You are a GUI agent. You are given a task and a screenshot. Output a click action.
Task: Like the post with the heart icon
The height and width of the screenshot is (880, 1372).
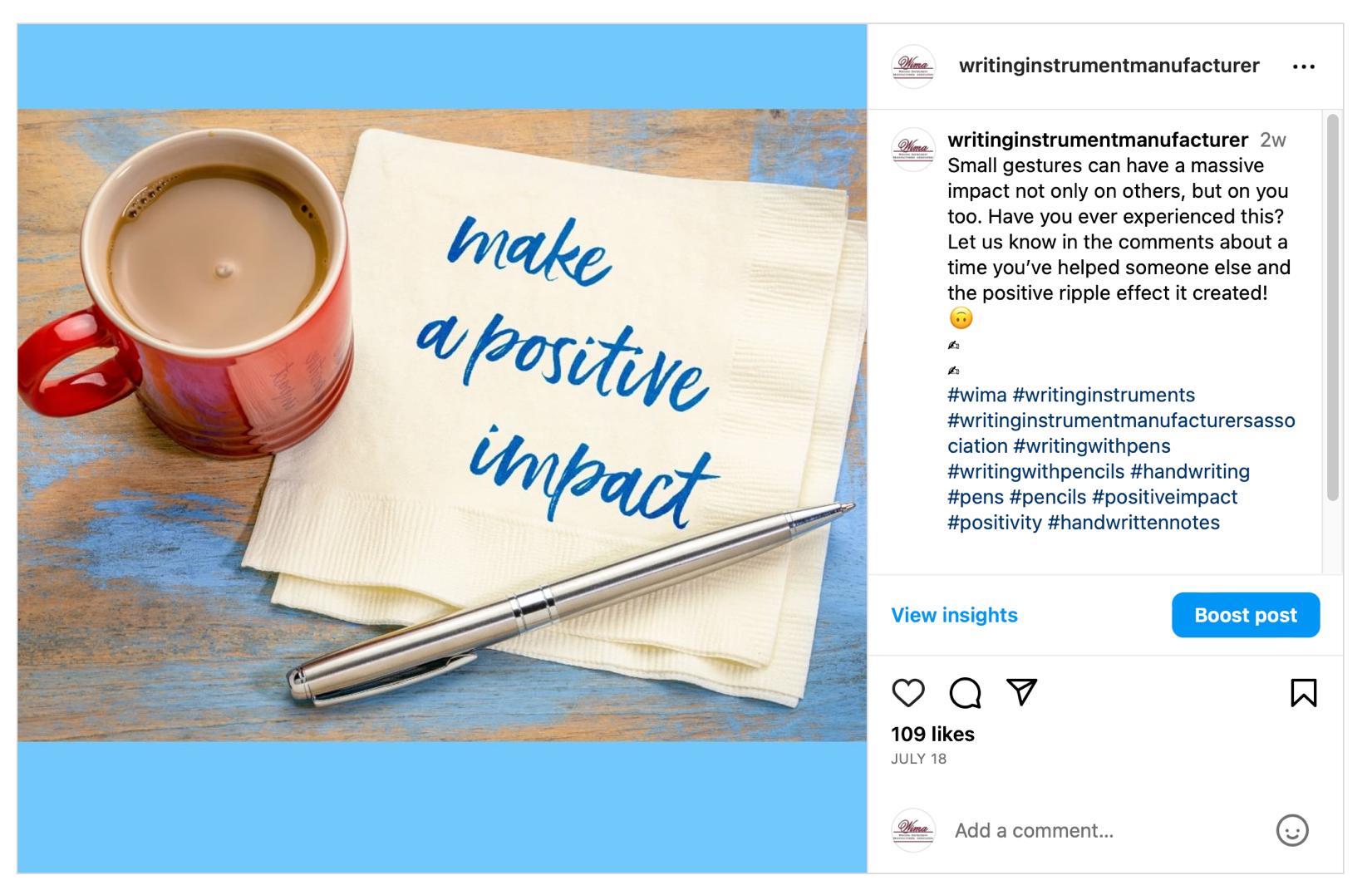click(x=907, y=692)
